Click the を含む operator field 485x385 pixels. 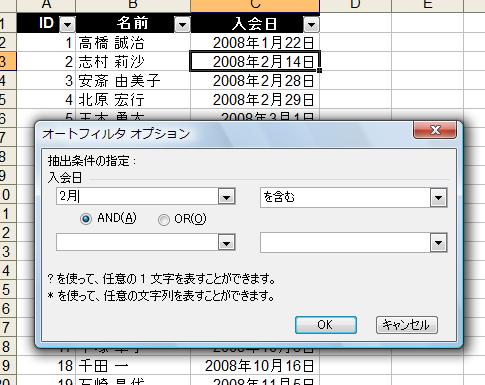pyautogui.click(x=345, y=197)
